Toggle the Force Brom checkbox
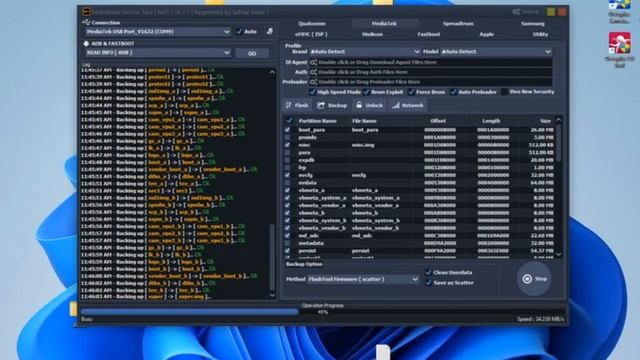 411,92
